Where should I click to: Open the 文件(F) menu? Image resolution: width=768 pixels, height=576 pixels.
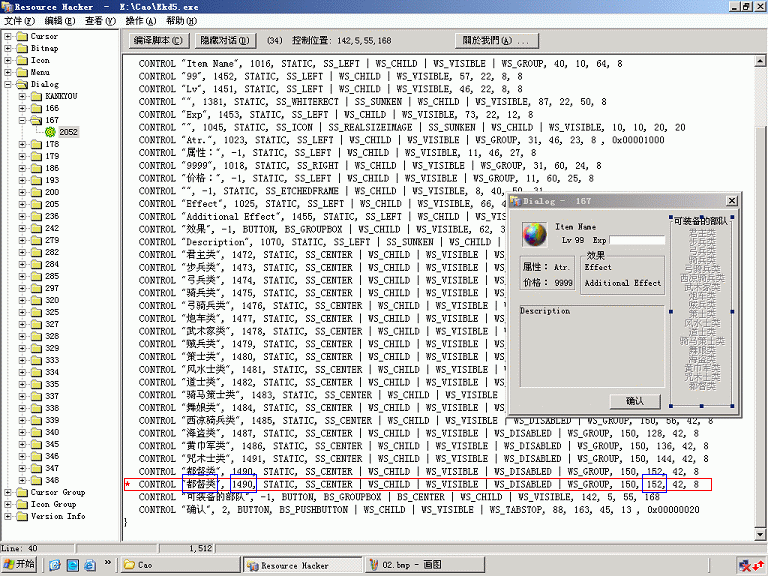pyautogui.click(x=20, y=20)
